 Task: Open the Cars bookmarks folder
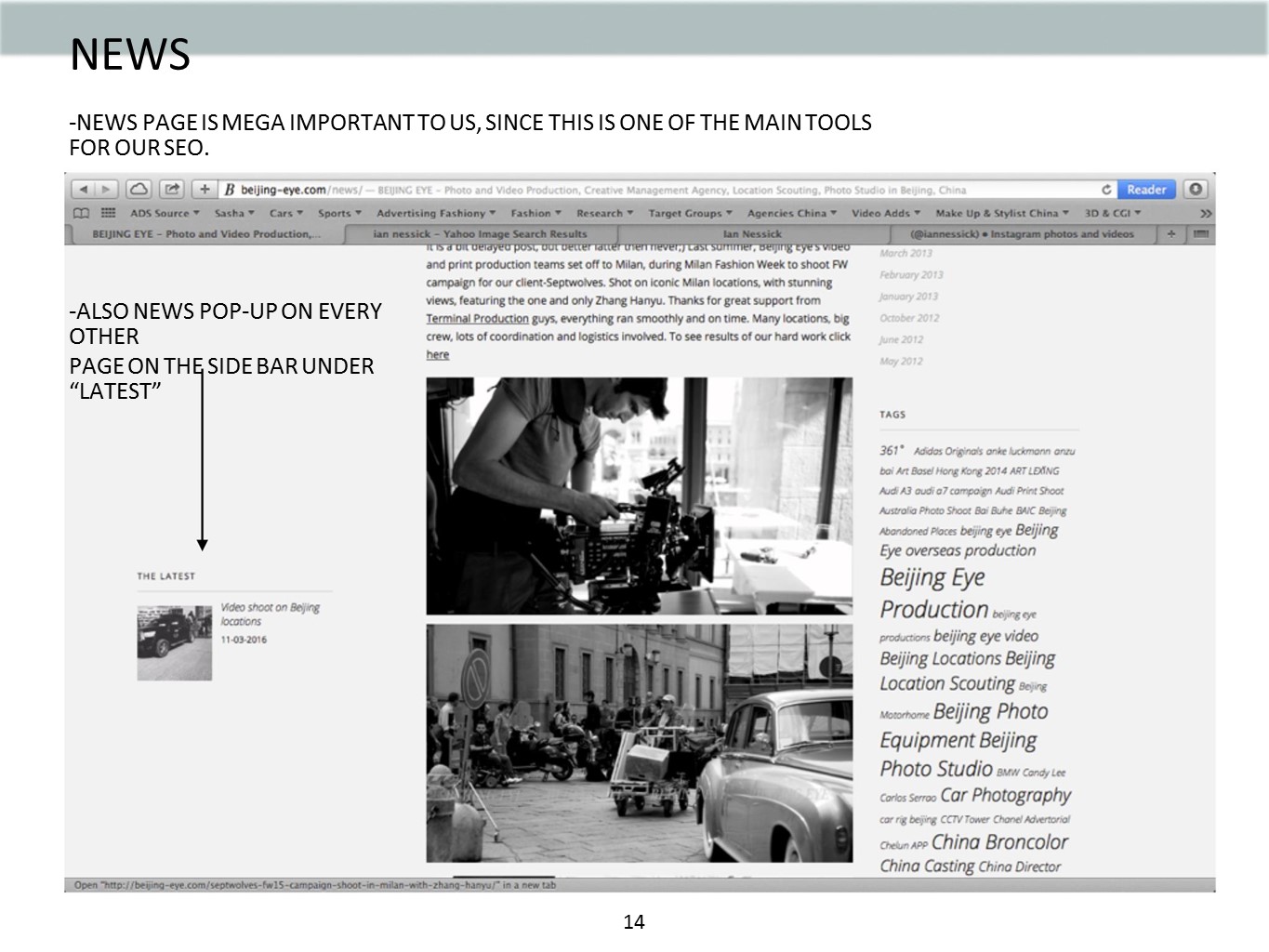286,213
